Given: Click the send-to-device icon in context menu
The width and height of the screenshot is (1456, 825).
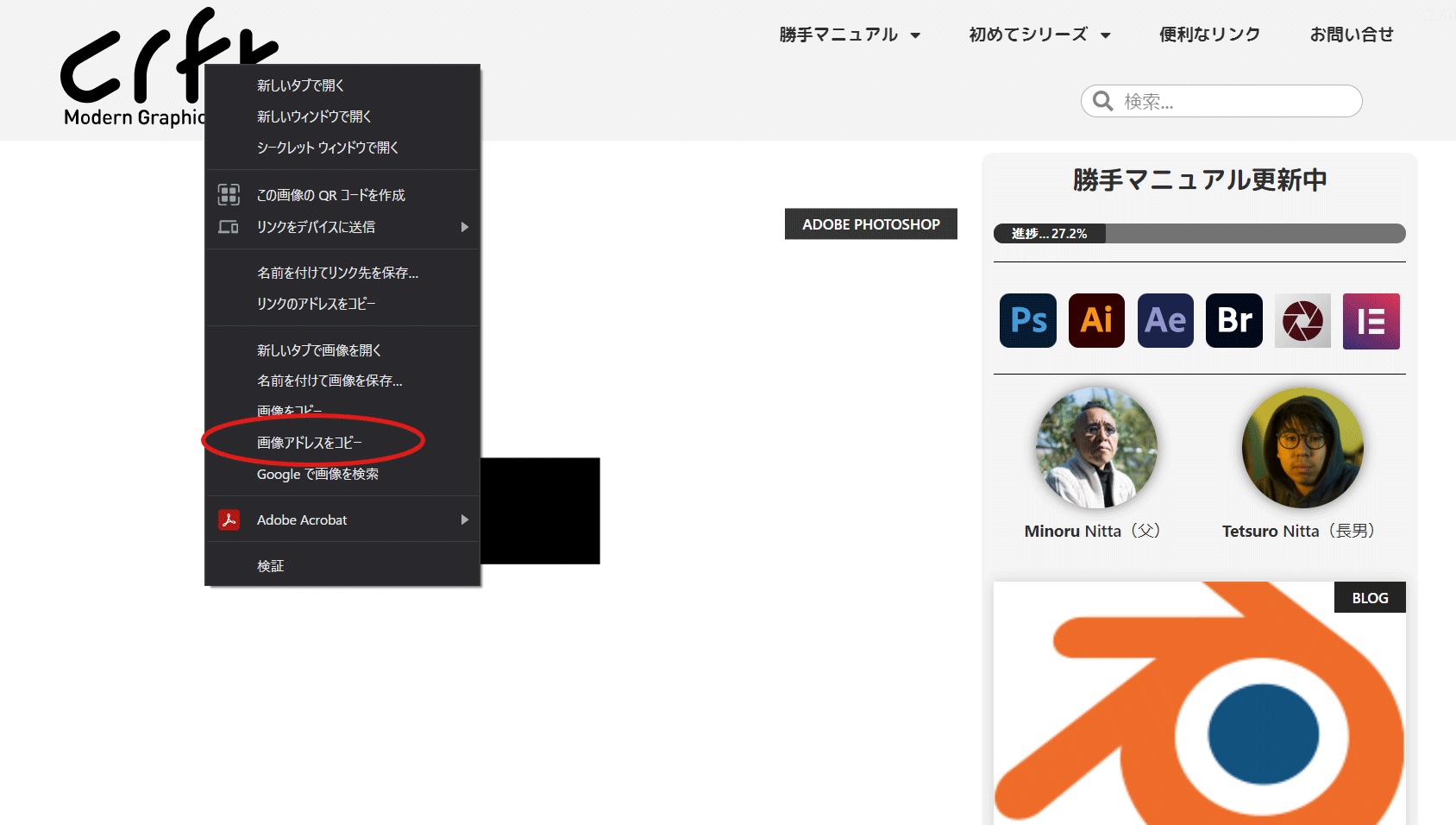Looking at the screenshot, I should pyautogui.click(x=229, y=227).
